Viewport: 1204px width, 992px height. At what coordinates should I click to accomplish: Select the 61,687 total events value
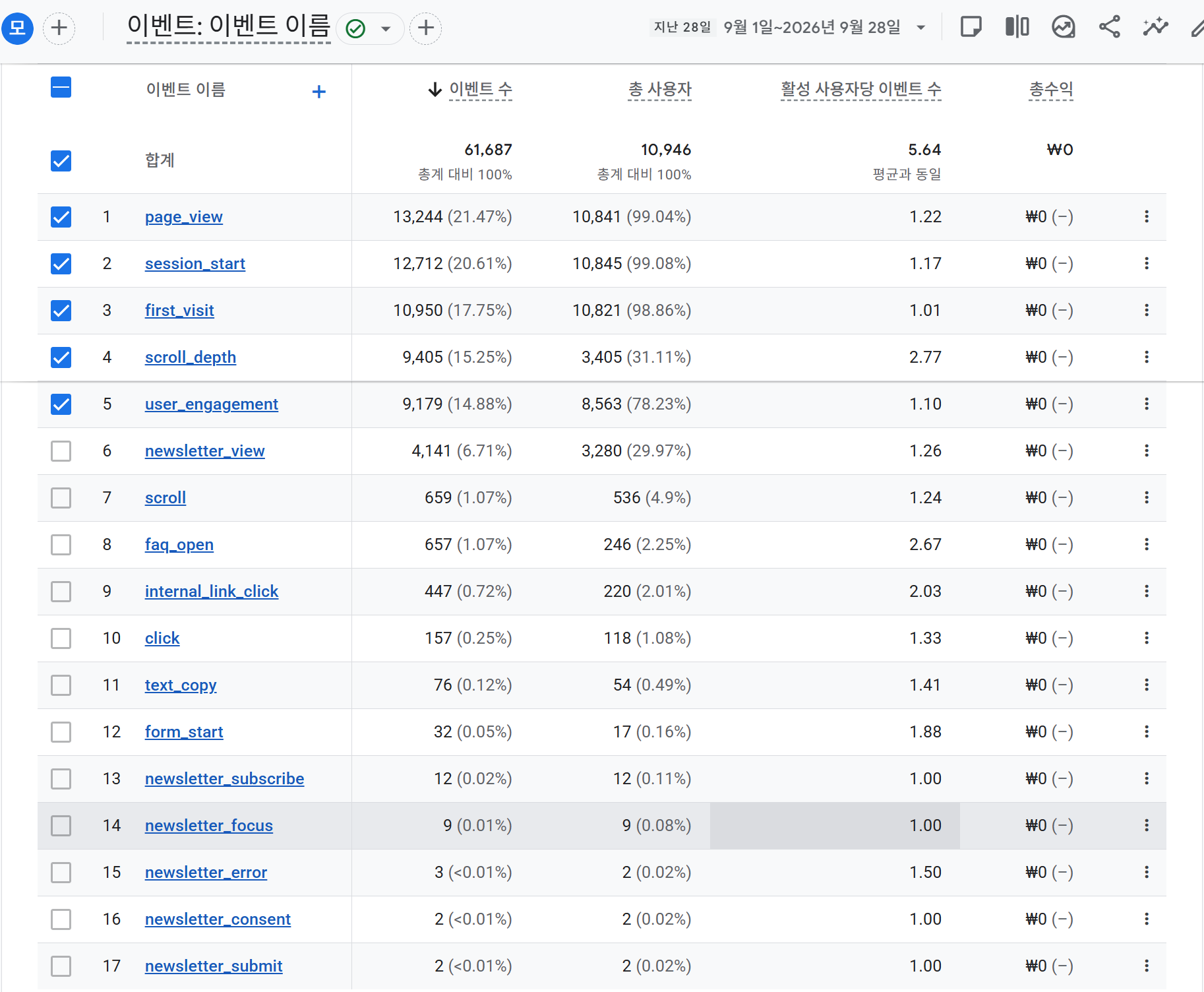point(488,150)
